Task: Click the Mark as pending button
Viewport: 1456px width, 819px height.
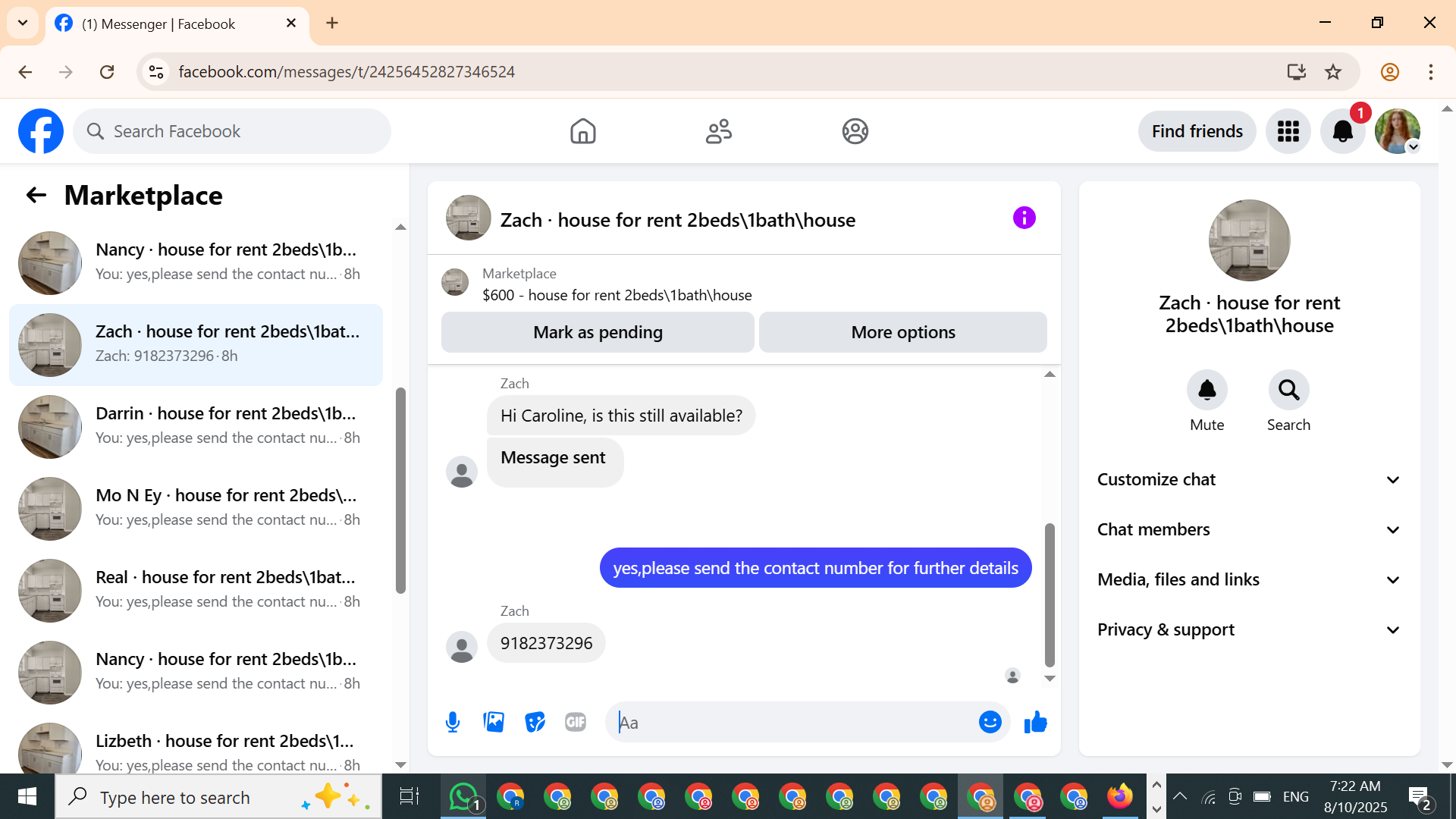Action: (598, 332)
